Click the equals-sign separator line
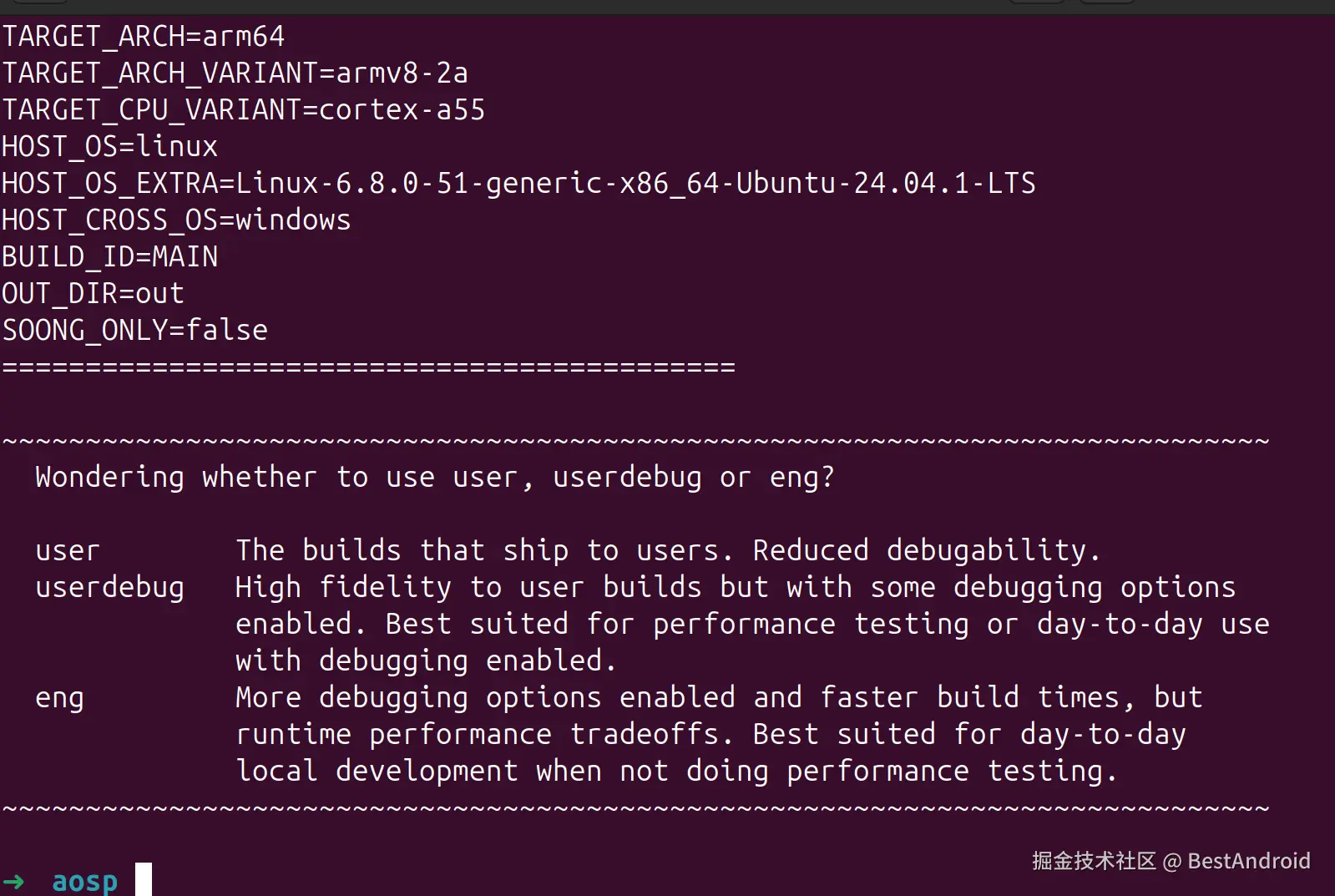This screenshot has height=896, width=1335. [x=368, y=367]
